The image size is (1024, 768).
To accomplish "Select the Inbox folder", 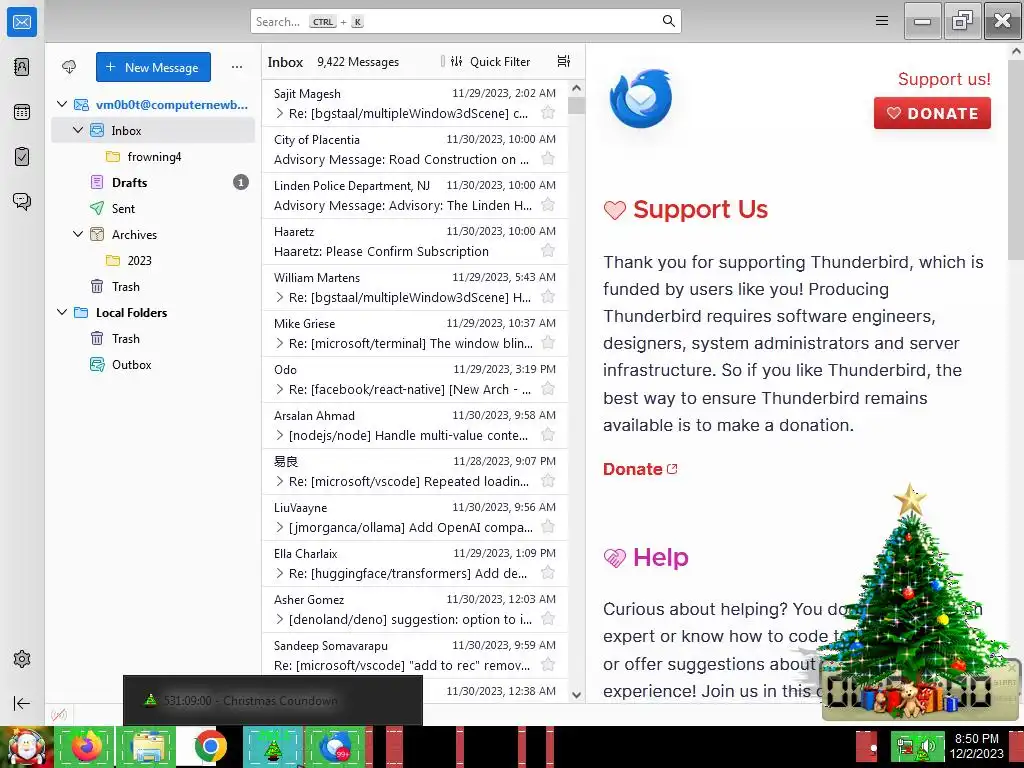I will click(x=153, y=131).
